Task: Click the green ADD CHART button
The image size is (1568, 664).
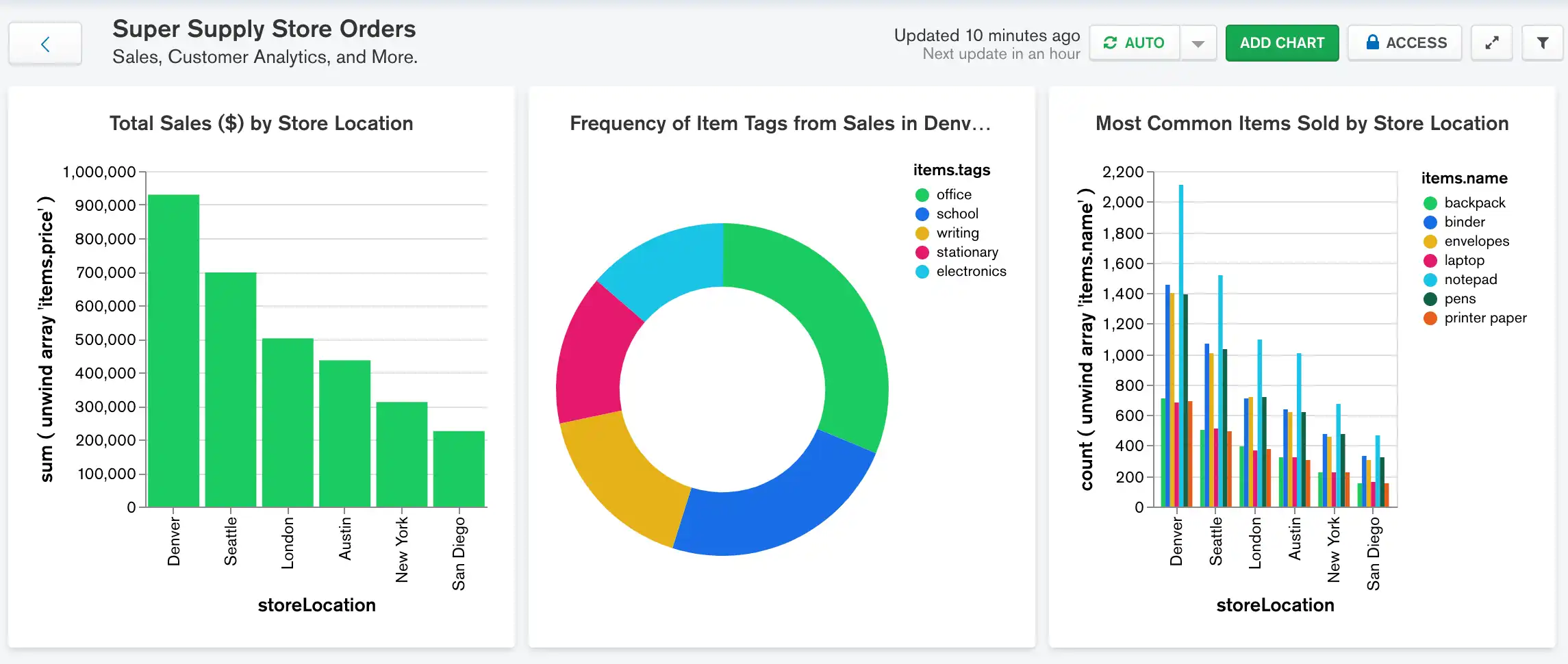Action: point(1282,42)
